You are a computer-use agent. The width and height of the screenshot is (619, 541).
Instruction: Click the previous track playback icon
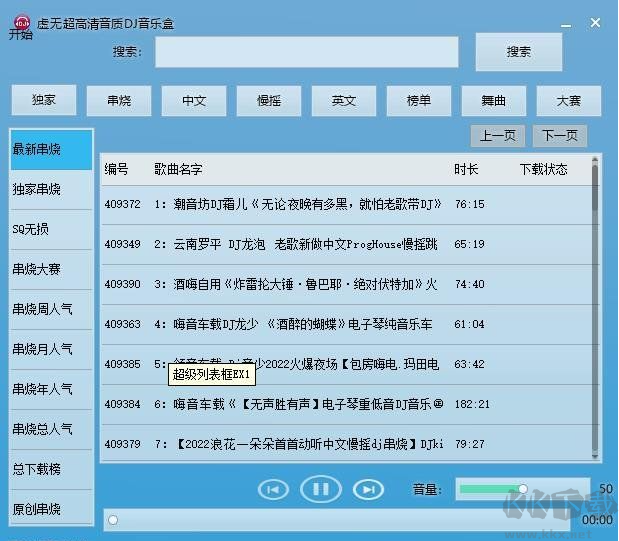[x=273, y=489]
